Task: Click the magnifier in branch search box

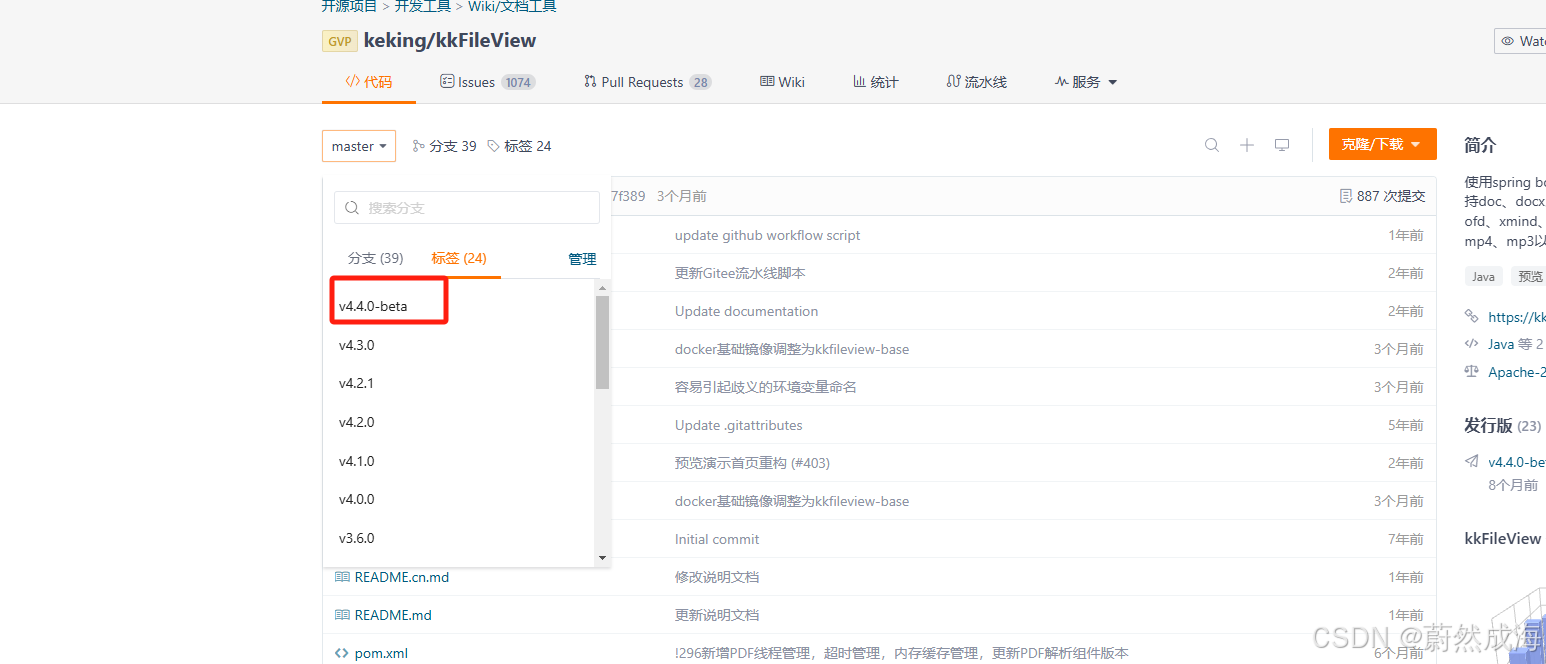Action: pyautogui.click(x=352, y=208)
